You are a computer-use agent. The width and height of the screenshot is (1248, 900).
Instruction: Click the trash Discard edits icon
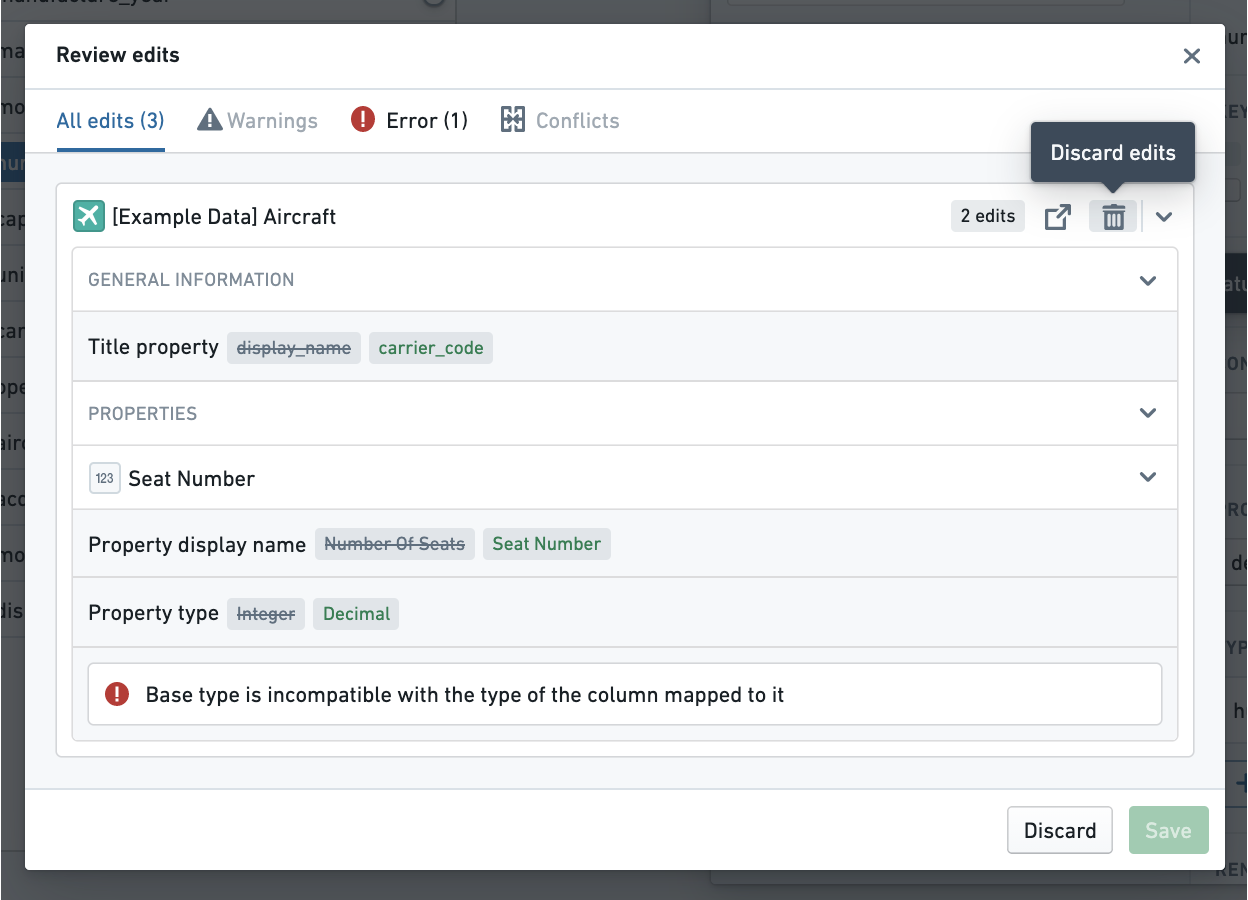[x=1113, y=216]
